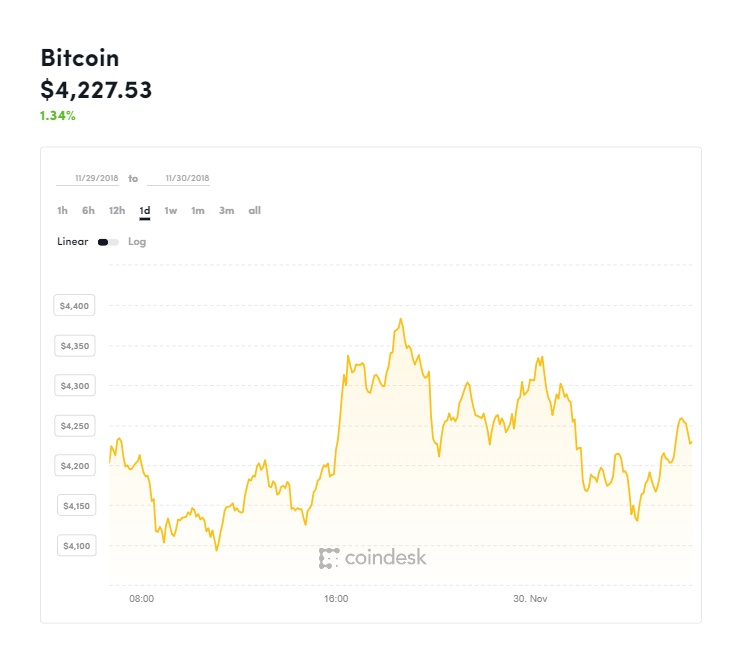Image resolution: width=742 pixels, height=664 pixels.
Task: Click the 30. Nov axis marker
Action: coord(530,599)
